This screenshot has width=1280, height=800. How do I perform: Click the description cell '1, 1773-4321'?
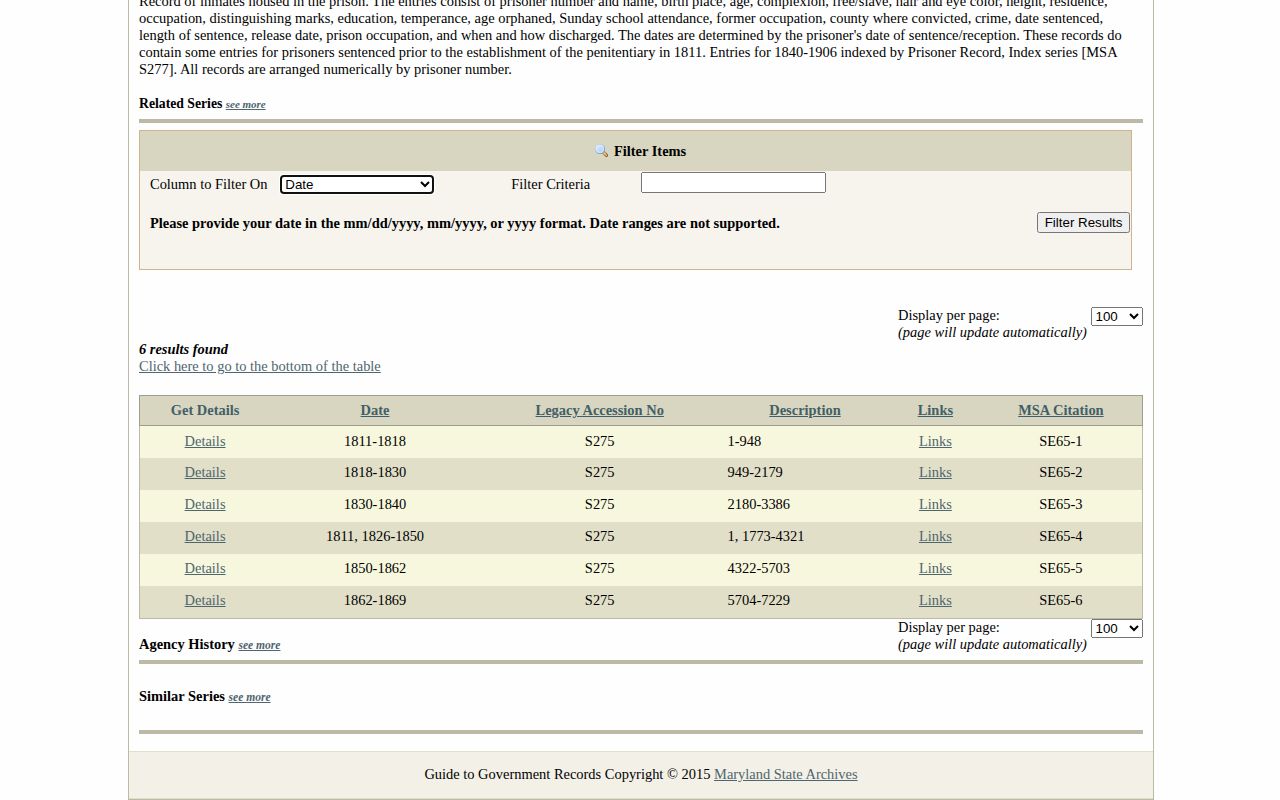pyautogui.click(x=766, y=536)
